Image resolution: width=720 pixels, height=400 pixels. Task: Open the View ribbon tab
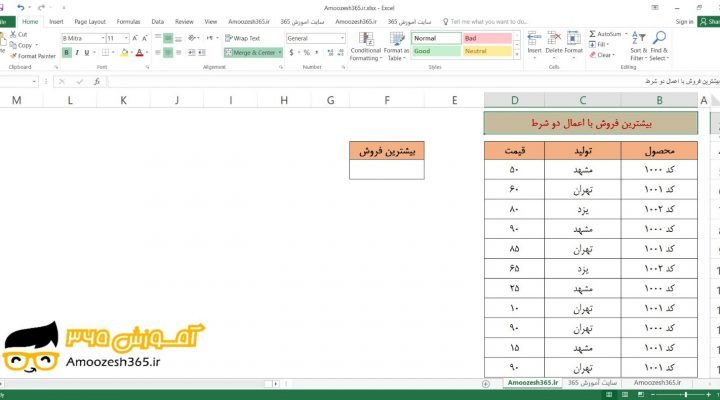click(211, 22)
